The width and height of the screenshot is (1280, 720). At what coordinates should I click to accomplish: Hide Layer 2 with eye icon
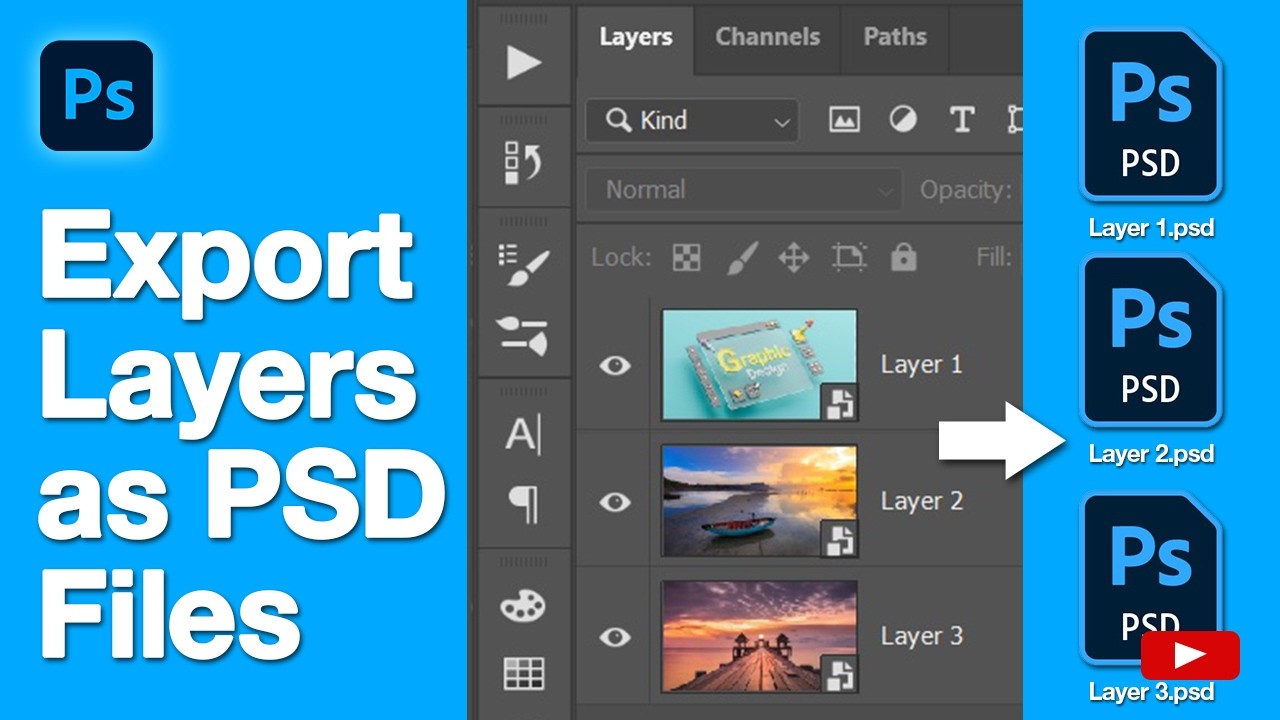615,501
